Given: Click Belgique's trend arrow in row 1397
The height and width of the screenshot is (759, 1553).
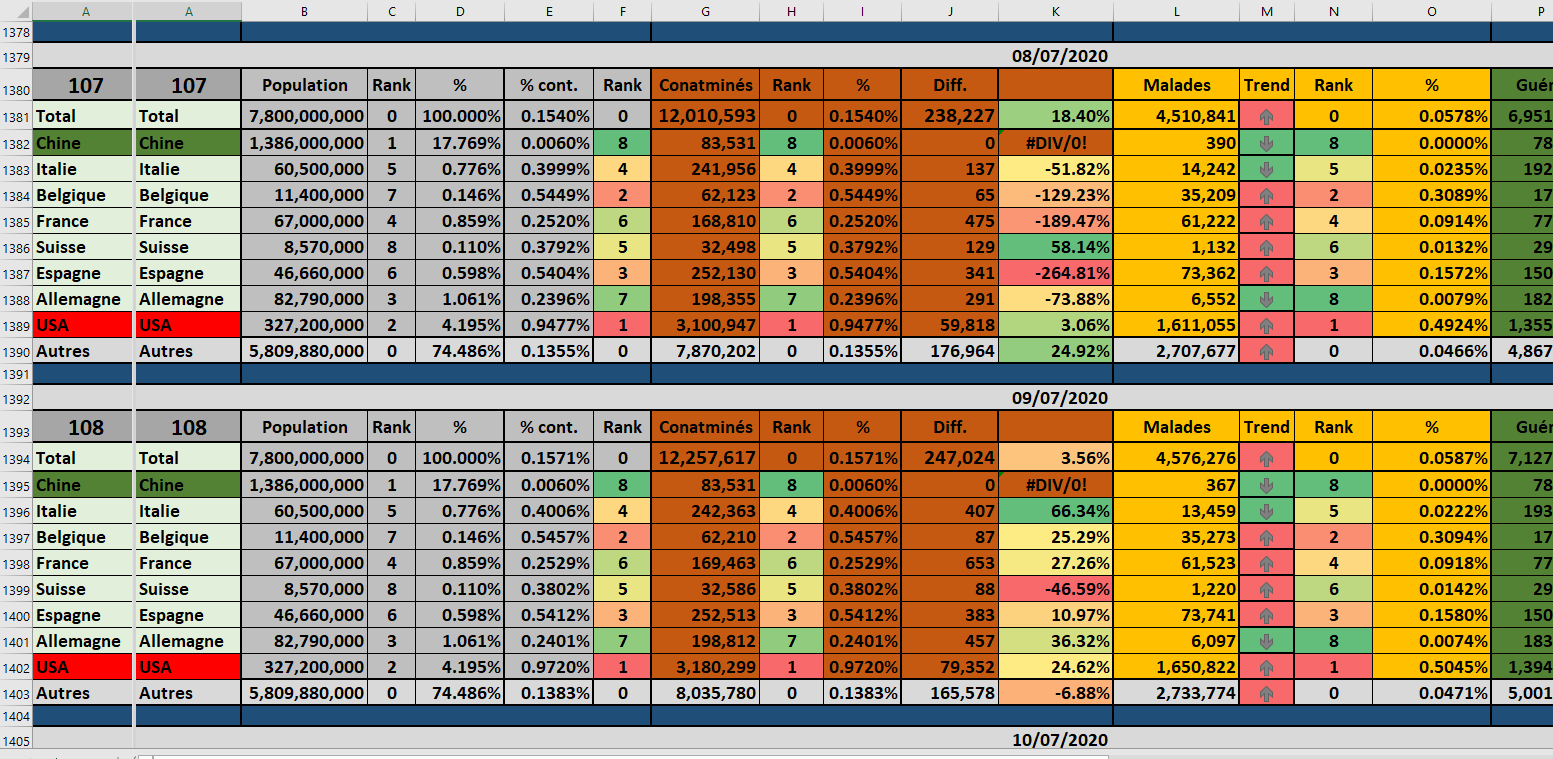Looking at the screenshot, I should pyautogui.click(x=1266, y=537).
